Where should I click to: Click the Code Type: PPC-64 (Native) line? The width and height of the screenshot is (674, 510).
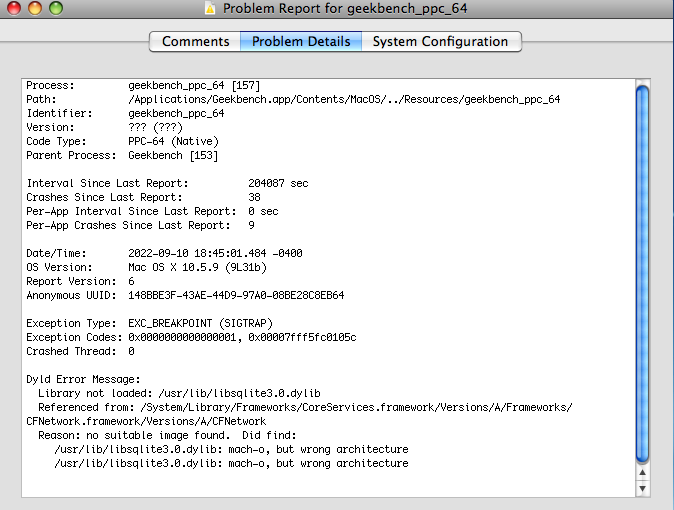(x=123, y=141)
